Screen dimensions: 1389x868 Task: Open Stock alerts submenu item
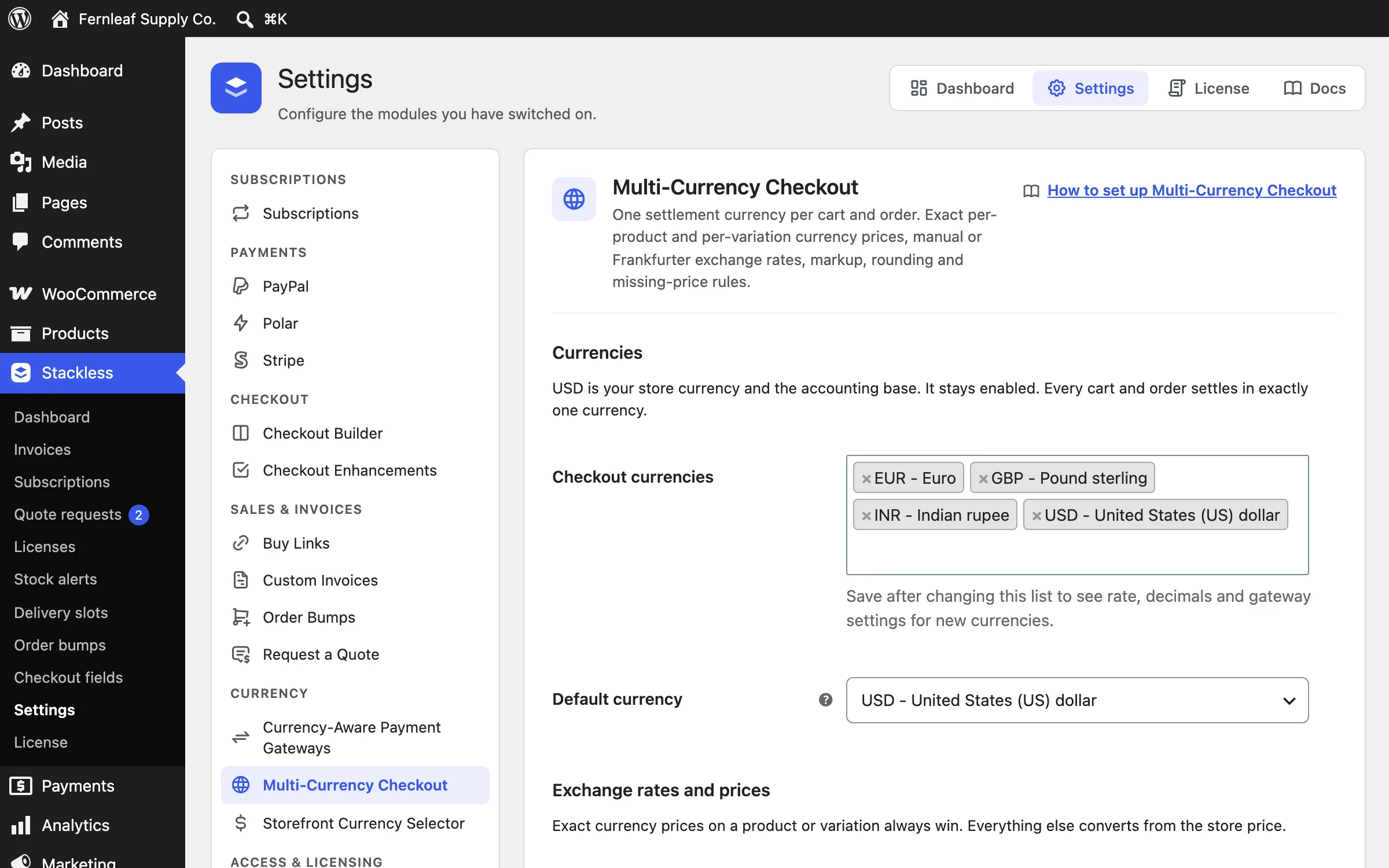pos(56,579)
